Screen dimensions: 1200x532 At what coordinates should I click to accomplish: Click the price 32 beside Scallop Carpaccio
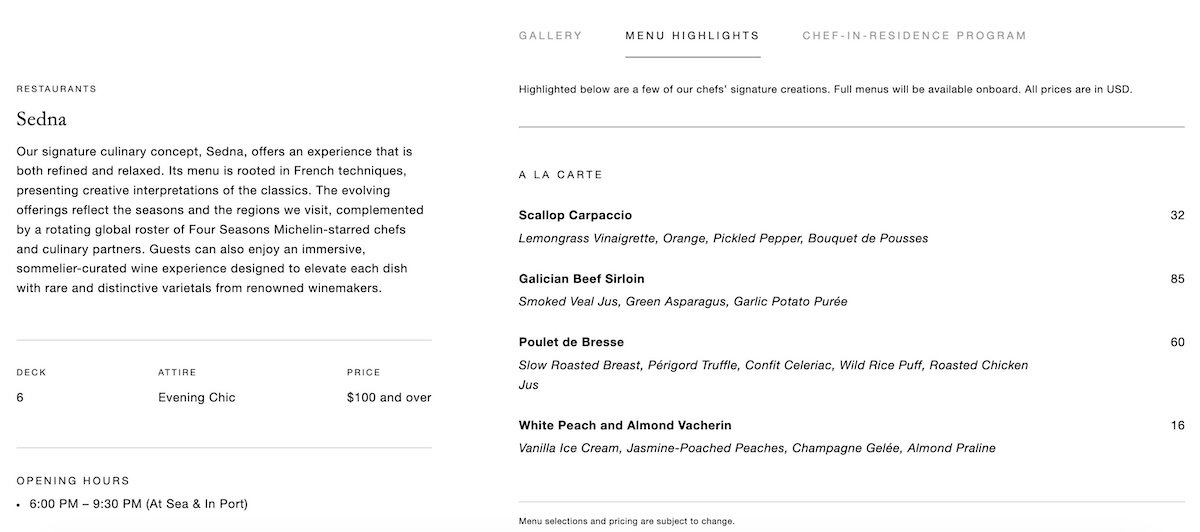pyautogui.click(x=1177, y=215)
